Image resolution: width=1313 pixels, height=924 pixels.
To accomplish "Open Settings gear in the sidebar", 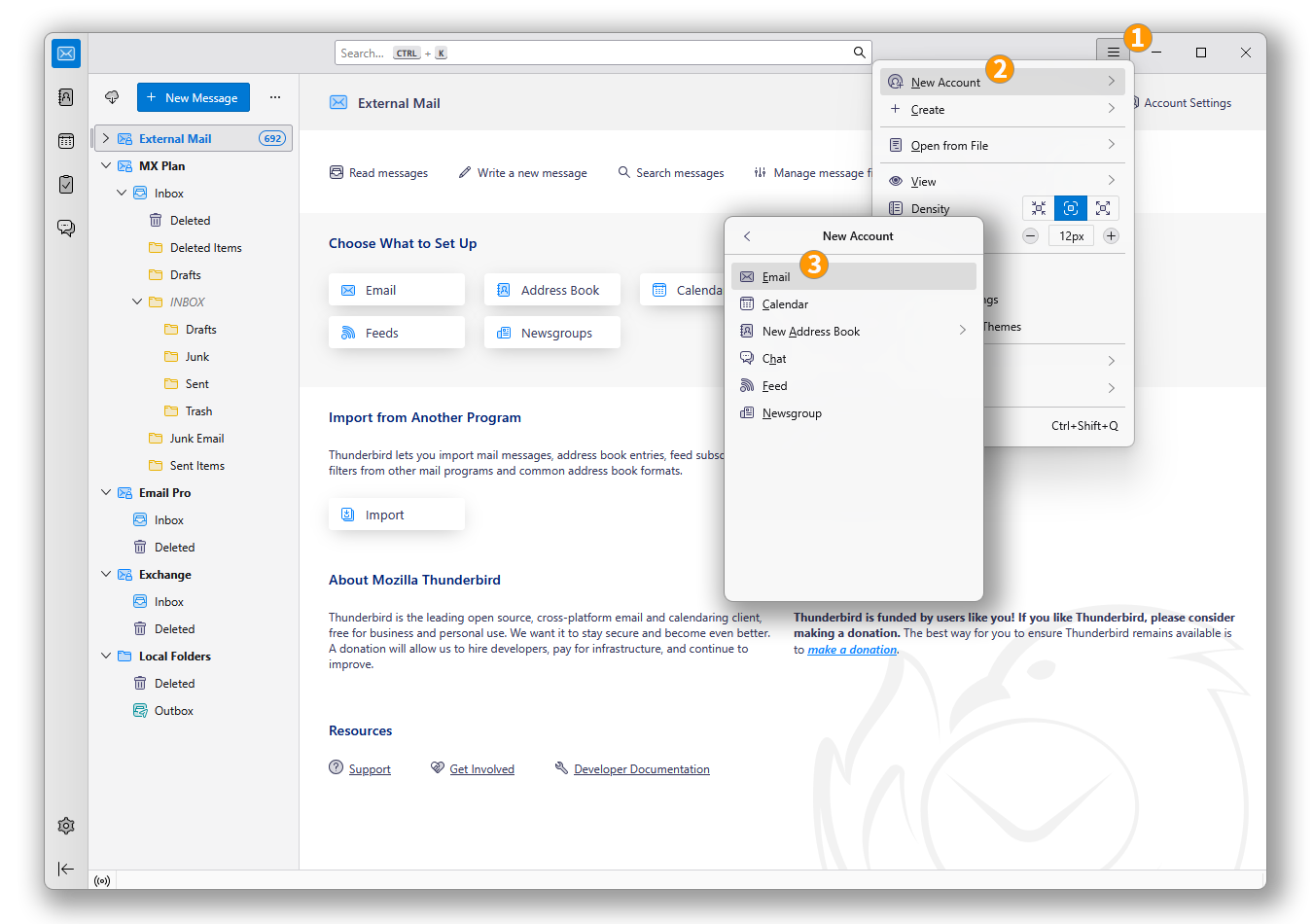I will coord(66,826).
